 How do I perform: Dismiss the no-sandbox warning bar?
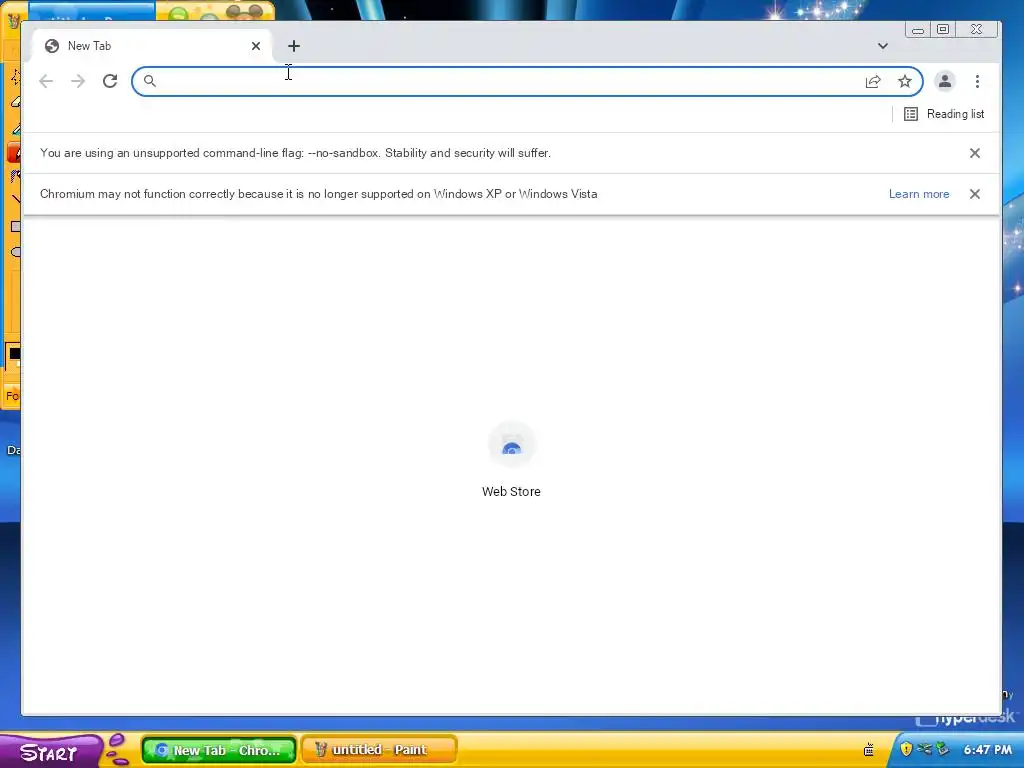click(x=974, y=153)
